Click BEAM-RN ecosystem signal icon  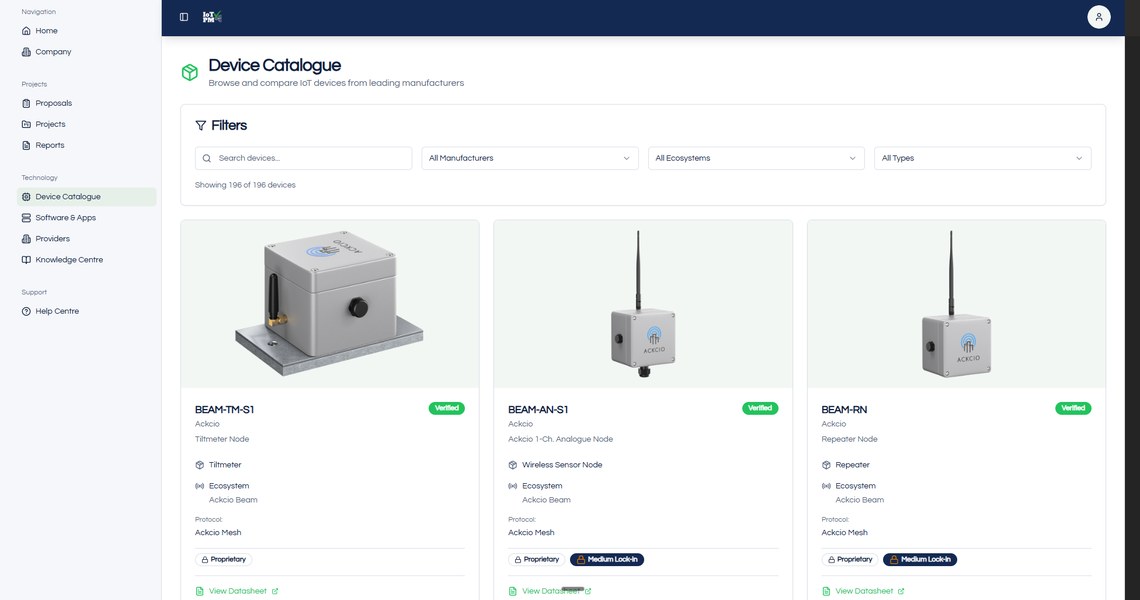pos(826,486)
